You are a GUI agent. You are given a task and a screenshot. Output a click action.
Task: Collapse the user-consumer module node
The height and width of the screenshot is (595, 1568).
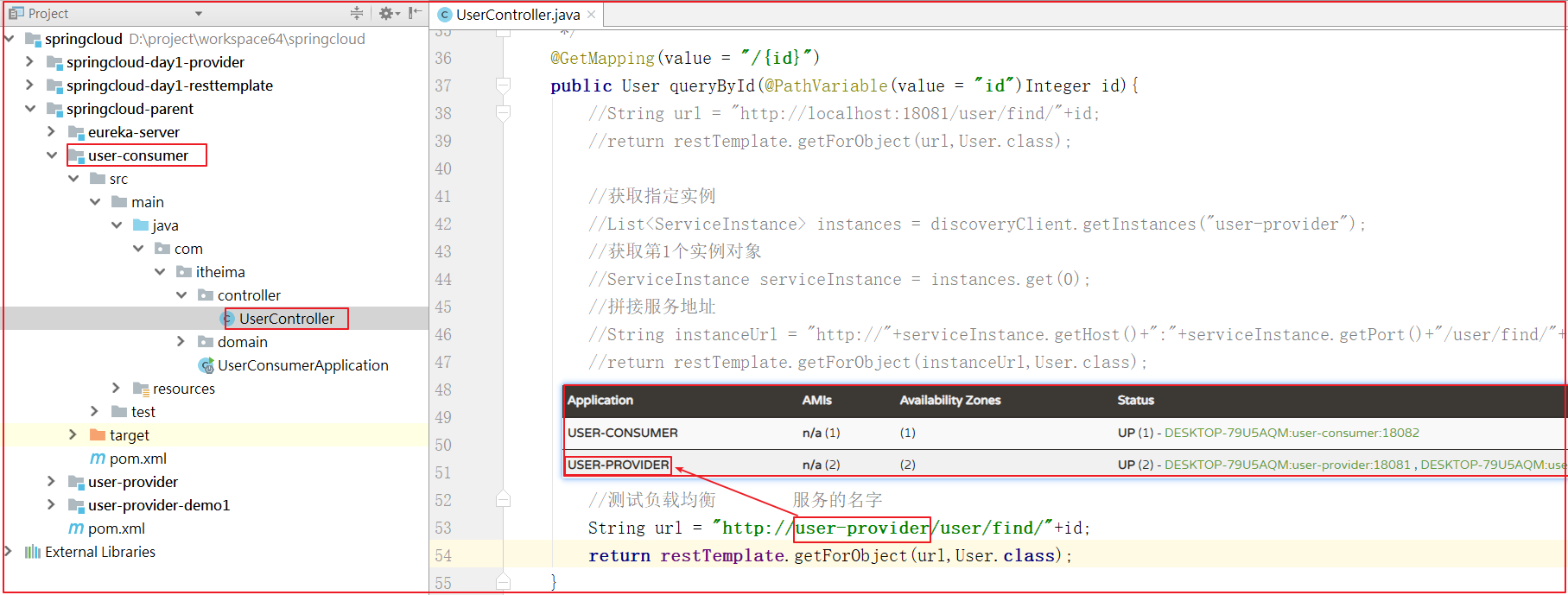[52, 155]
